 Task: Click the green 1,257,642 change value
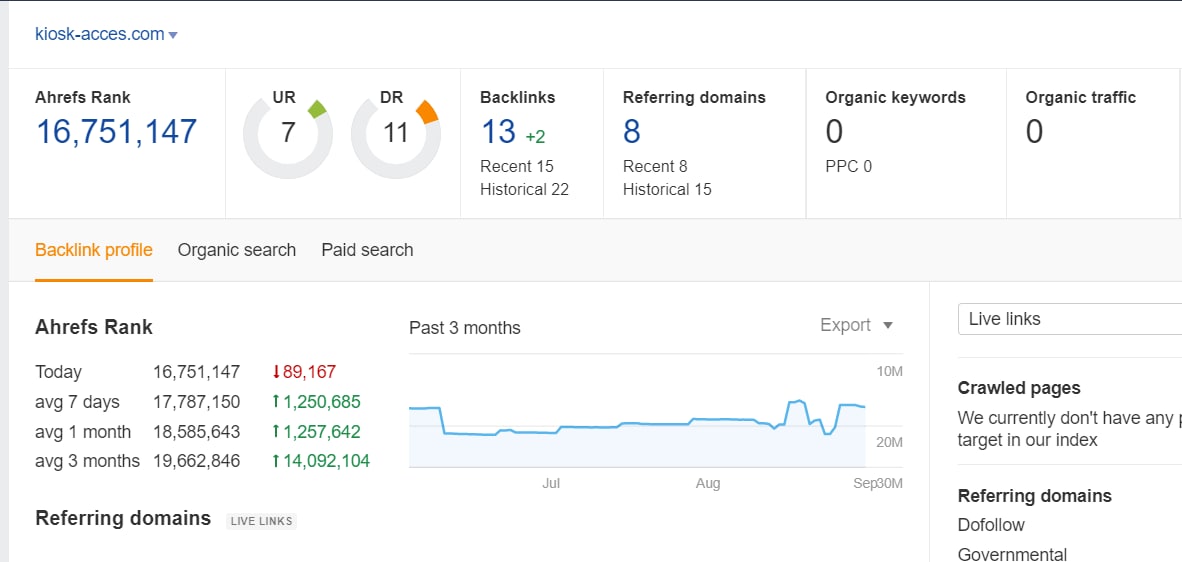316,432
